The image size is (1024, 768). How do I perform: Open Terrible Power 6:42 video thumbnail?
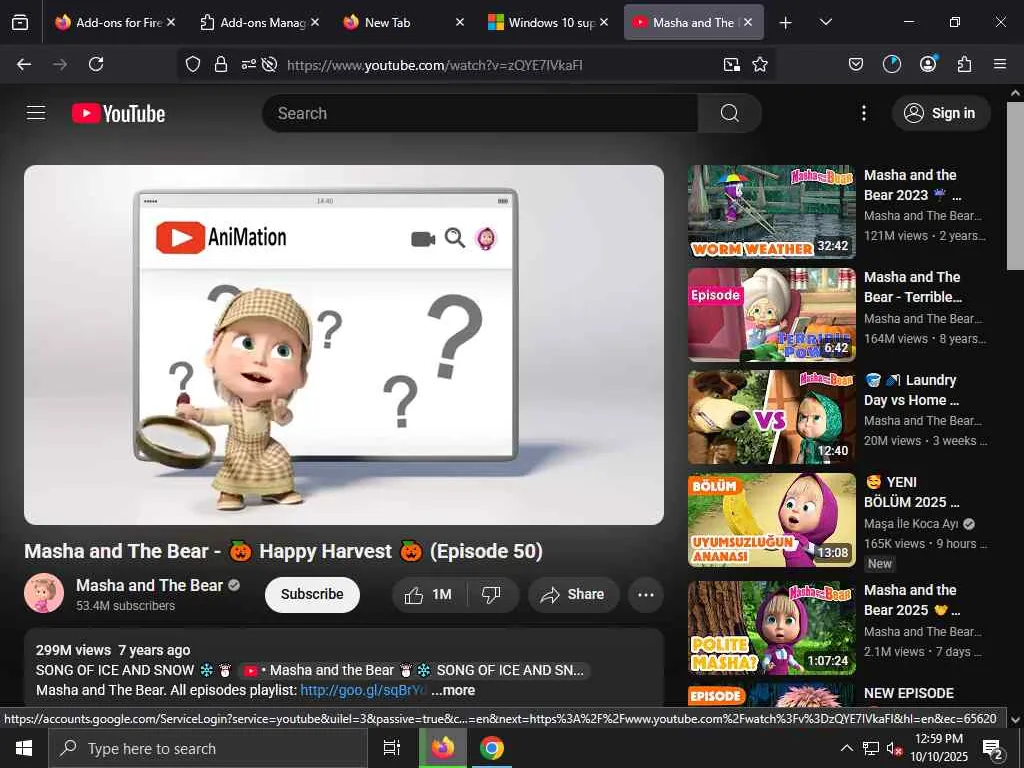(x=771, y=314)
